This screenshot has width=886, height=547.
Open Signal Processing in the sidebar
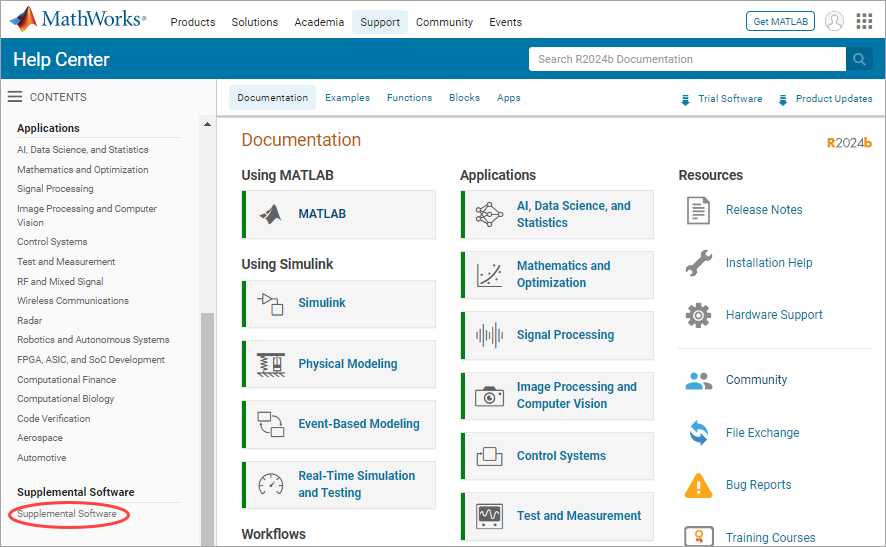tap(55, 189)
